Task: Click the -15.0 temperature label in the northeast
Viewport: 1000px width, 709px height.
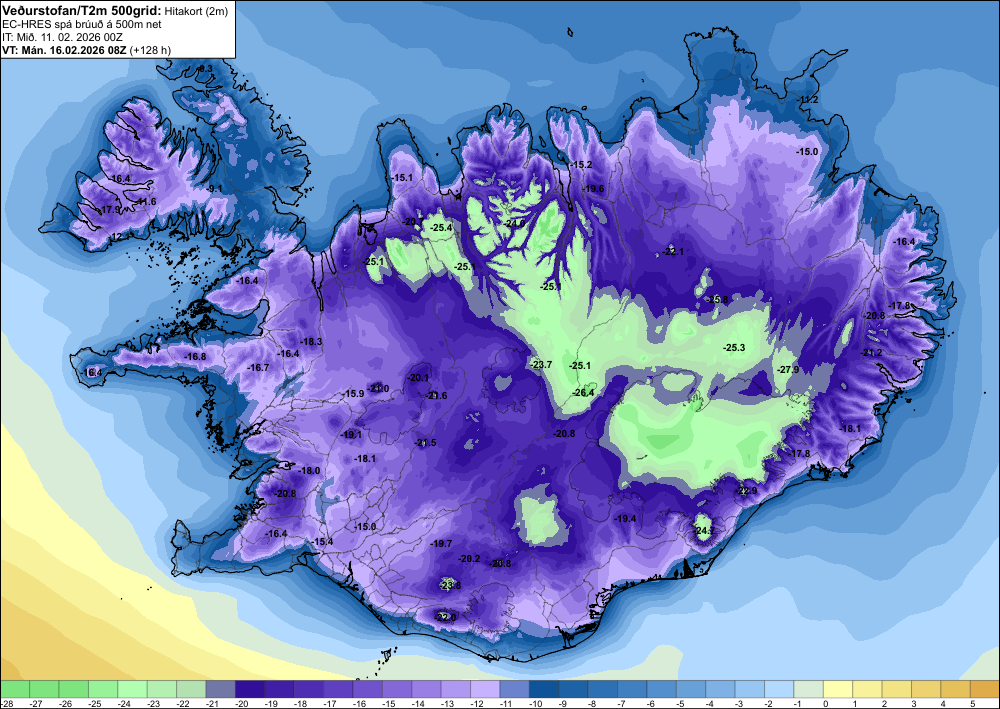Action: (807, 151)
